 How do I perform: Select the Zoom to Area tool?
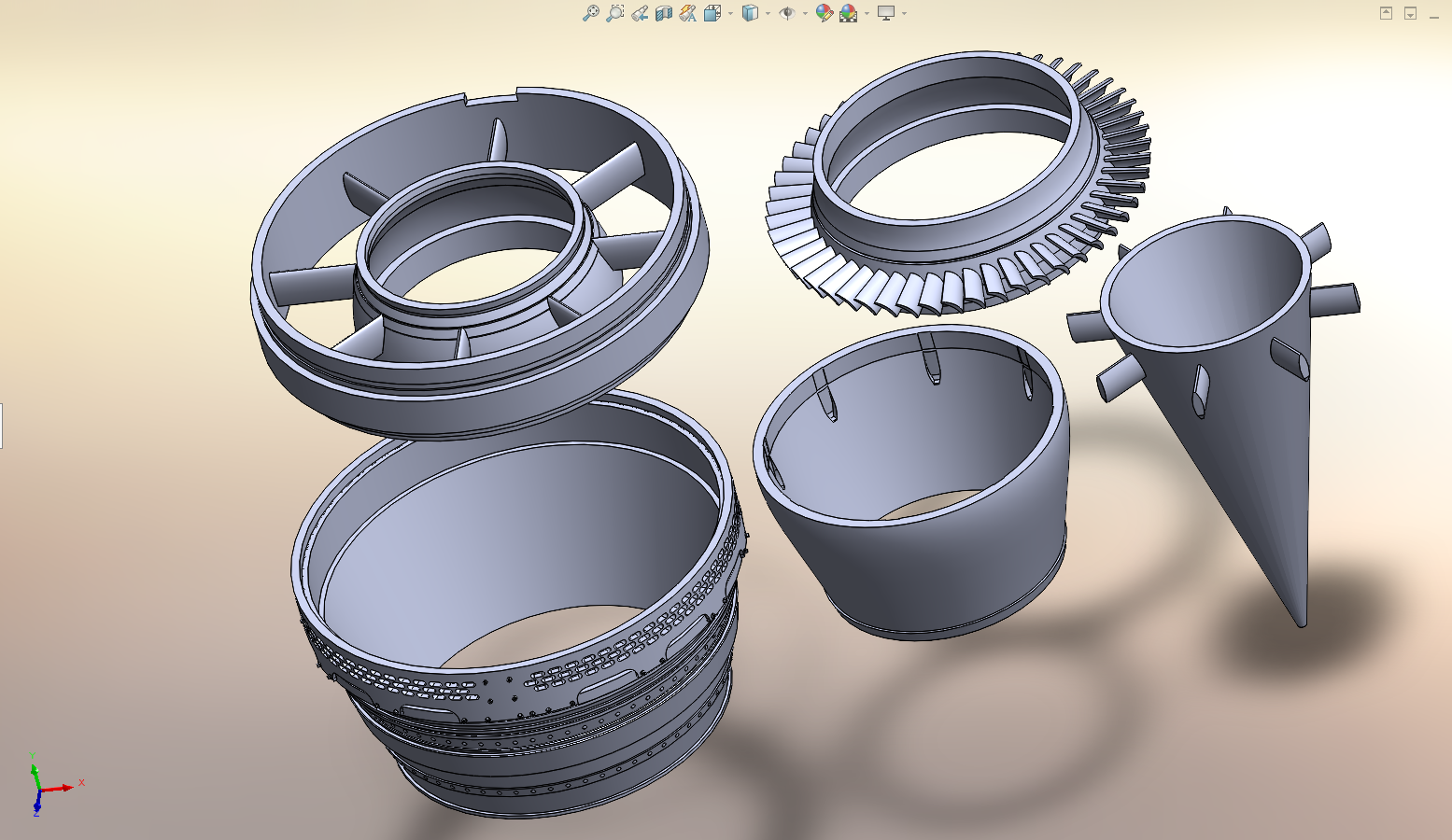(x=614, y=13)
